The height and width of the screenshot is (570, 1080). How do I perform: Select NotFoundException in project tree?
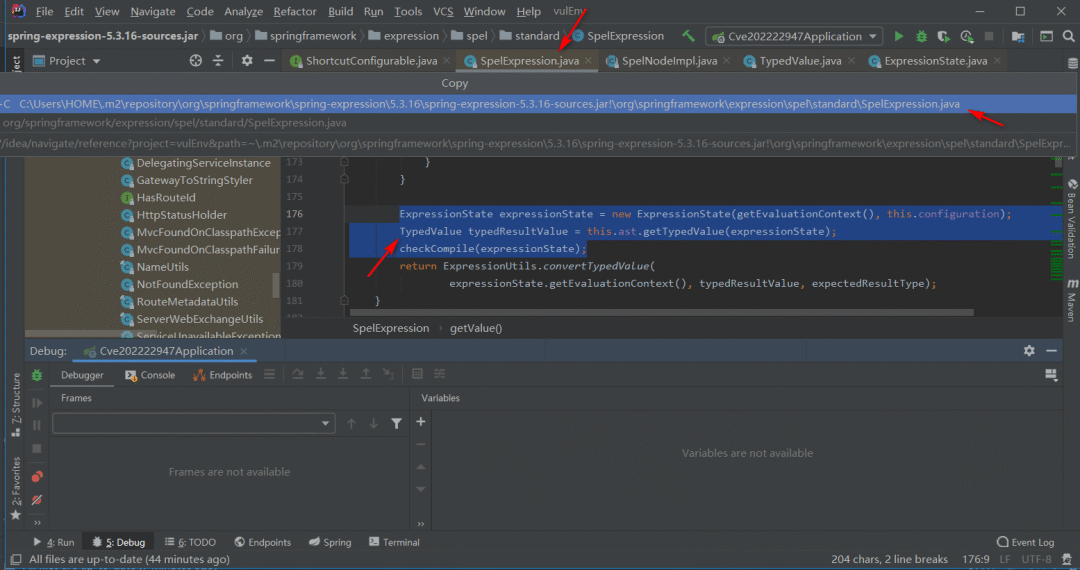[187, 284]
